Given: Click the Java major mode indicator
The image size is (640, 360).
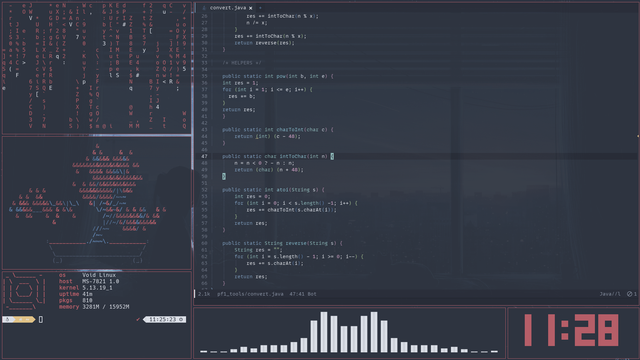Looking at the screenshot, I should 610,294.
